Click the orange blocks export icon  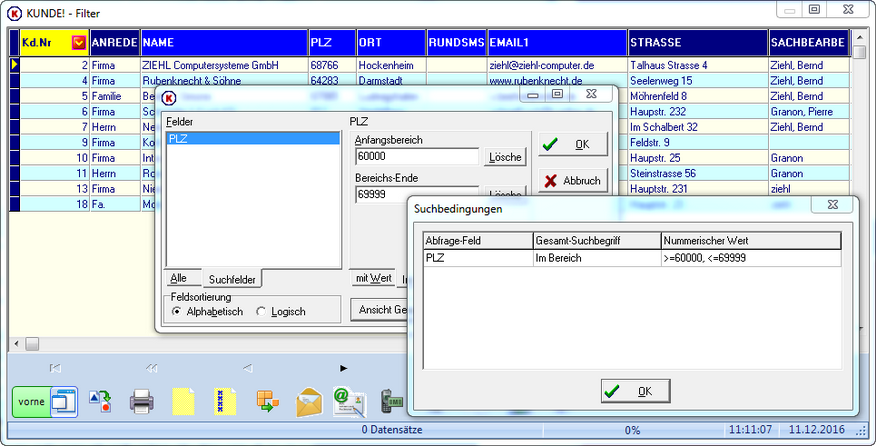tap(268, 401)
